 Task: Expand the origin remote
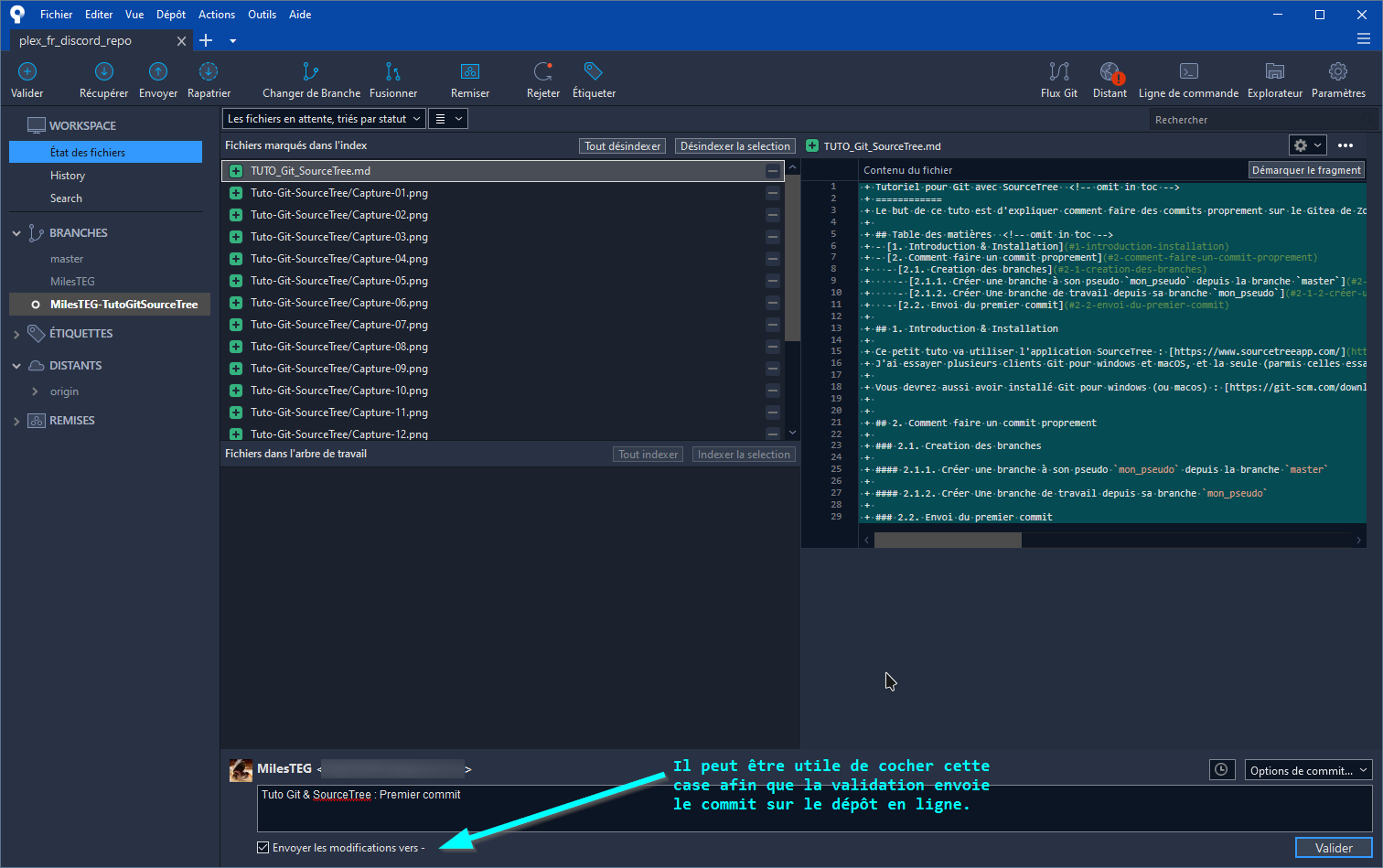(x=35, y=391)
